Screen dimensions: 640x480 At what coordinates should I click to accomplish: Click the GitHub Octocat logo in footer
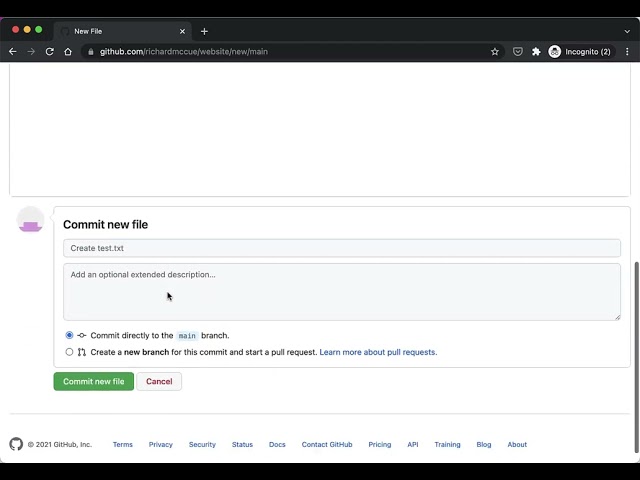click(x=16, y=444)
